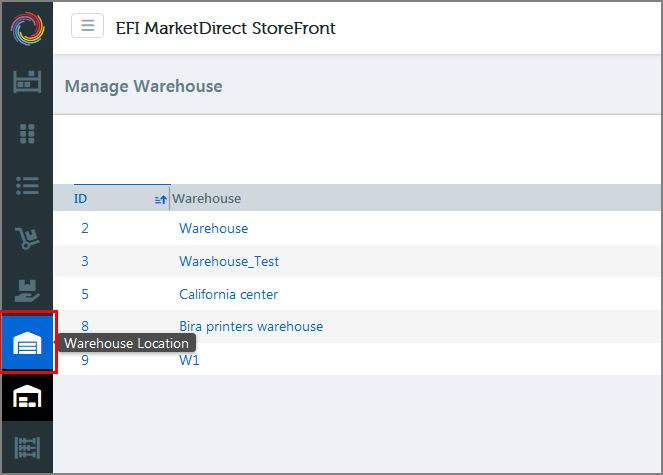
Task: Open the warehouse with boxes sidebar icon
Action: click(27, 396)
